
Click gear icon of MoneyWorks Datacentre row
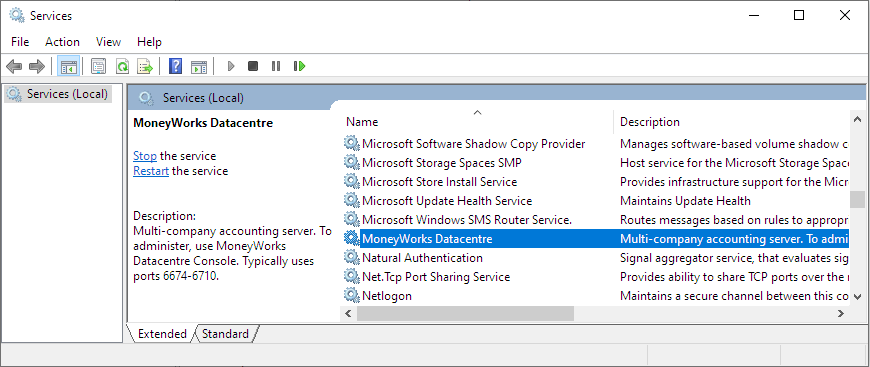[352, 239]
